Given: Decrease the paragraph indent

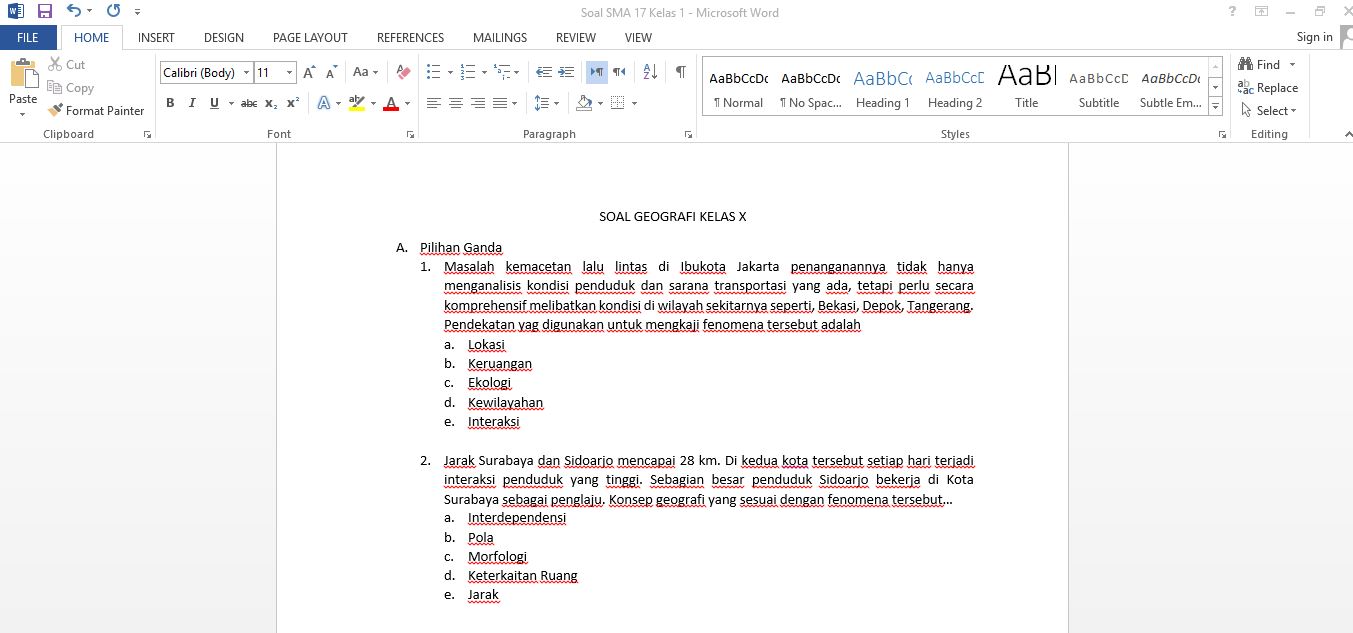Looking at the screenshot, I should [x=544, y=73].
